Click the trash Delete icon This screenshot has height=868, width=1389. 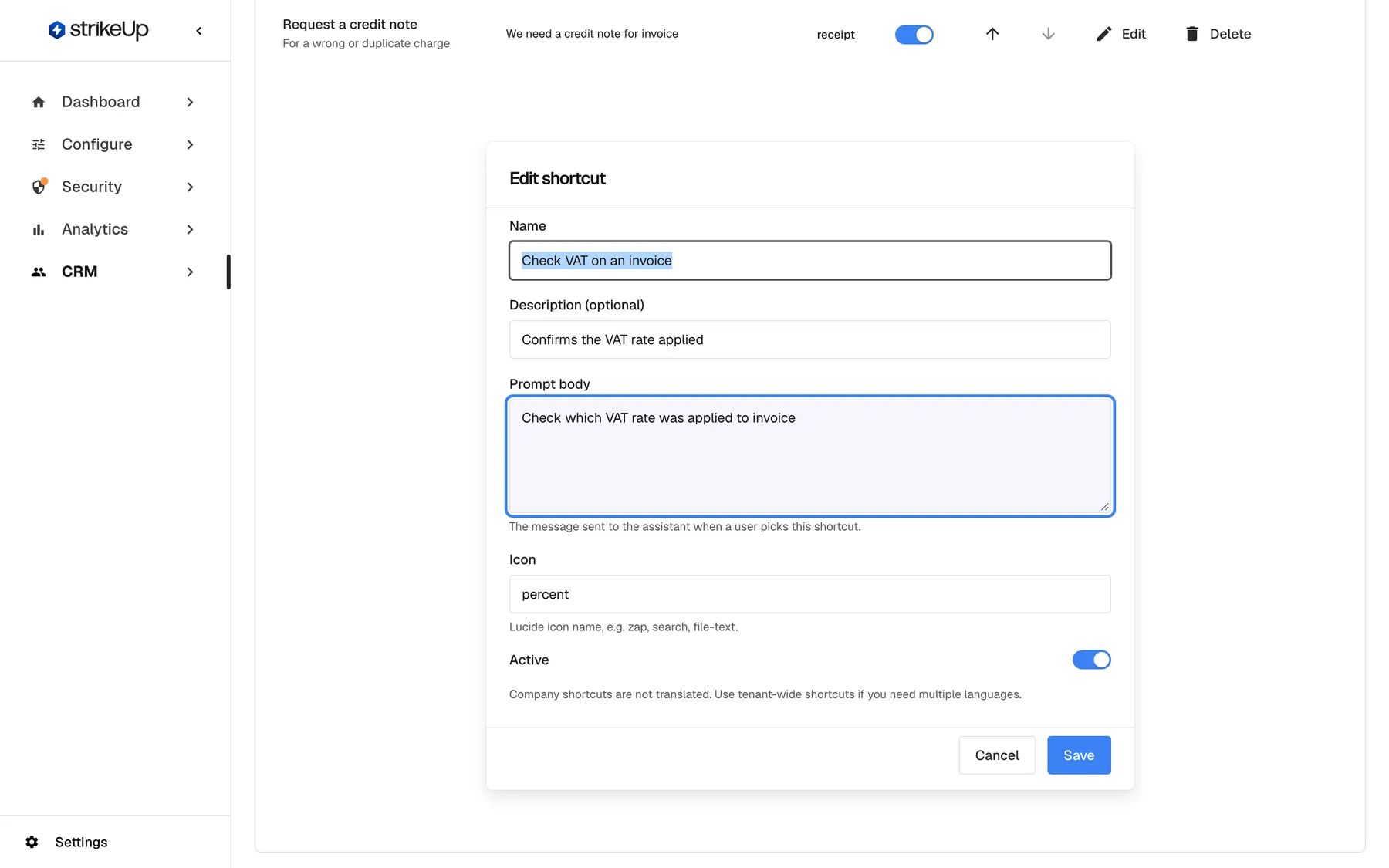click(x=1192, y=34)
